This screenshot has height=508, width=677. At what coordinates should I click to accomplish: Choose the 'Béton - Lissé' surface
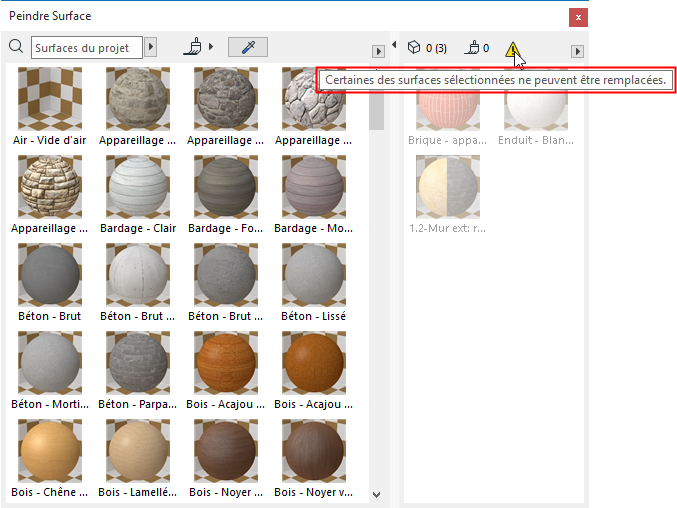pyautogui.click(x=313, y=273)
